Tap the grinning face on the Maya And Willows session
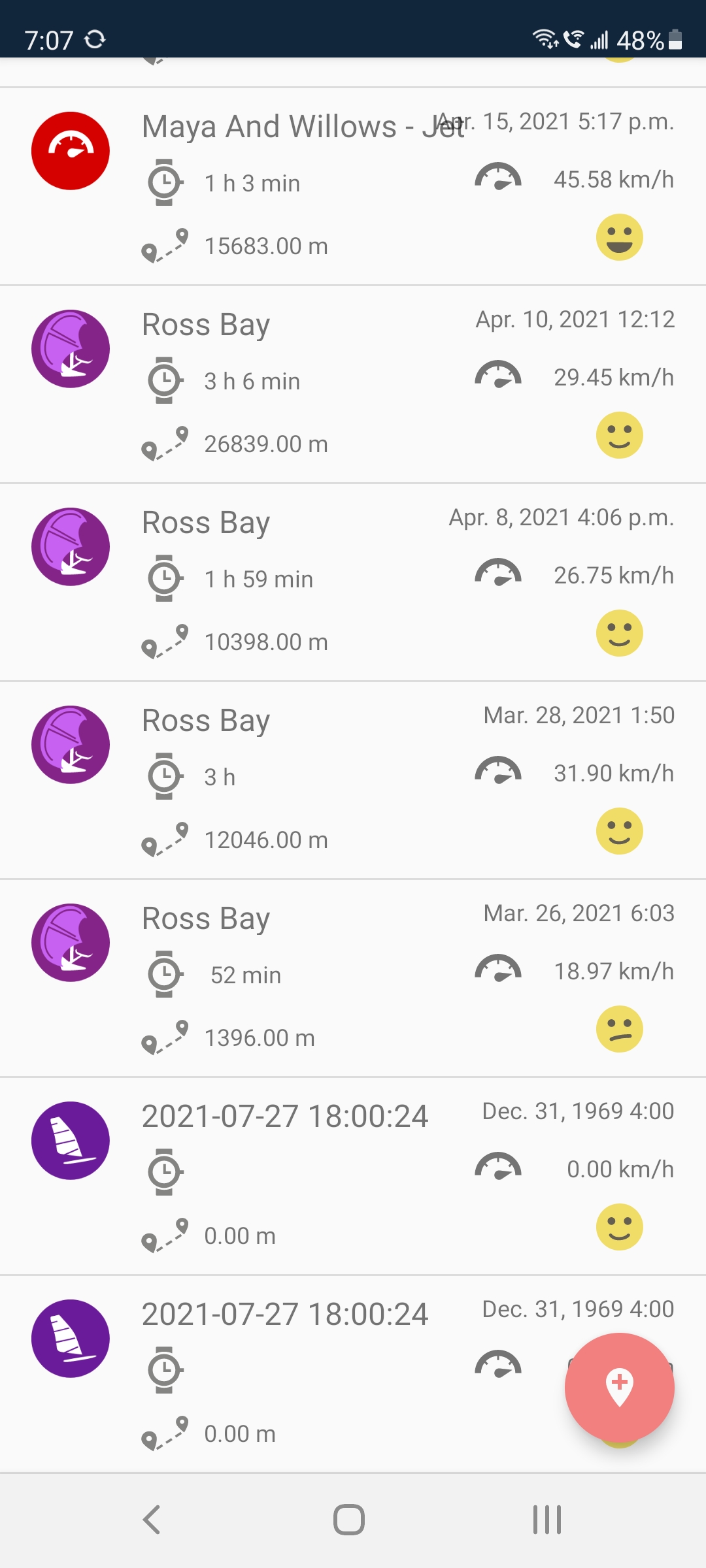 click(x=619, y=237)
